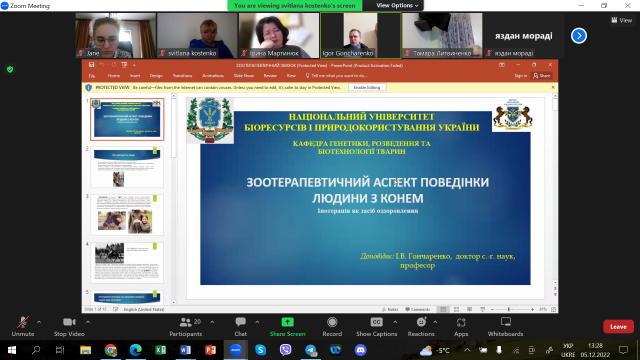
Task: Open PowerPoint Transitions tab
Action: 182,76
